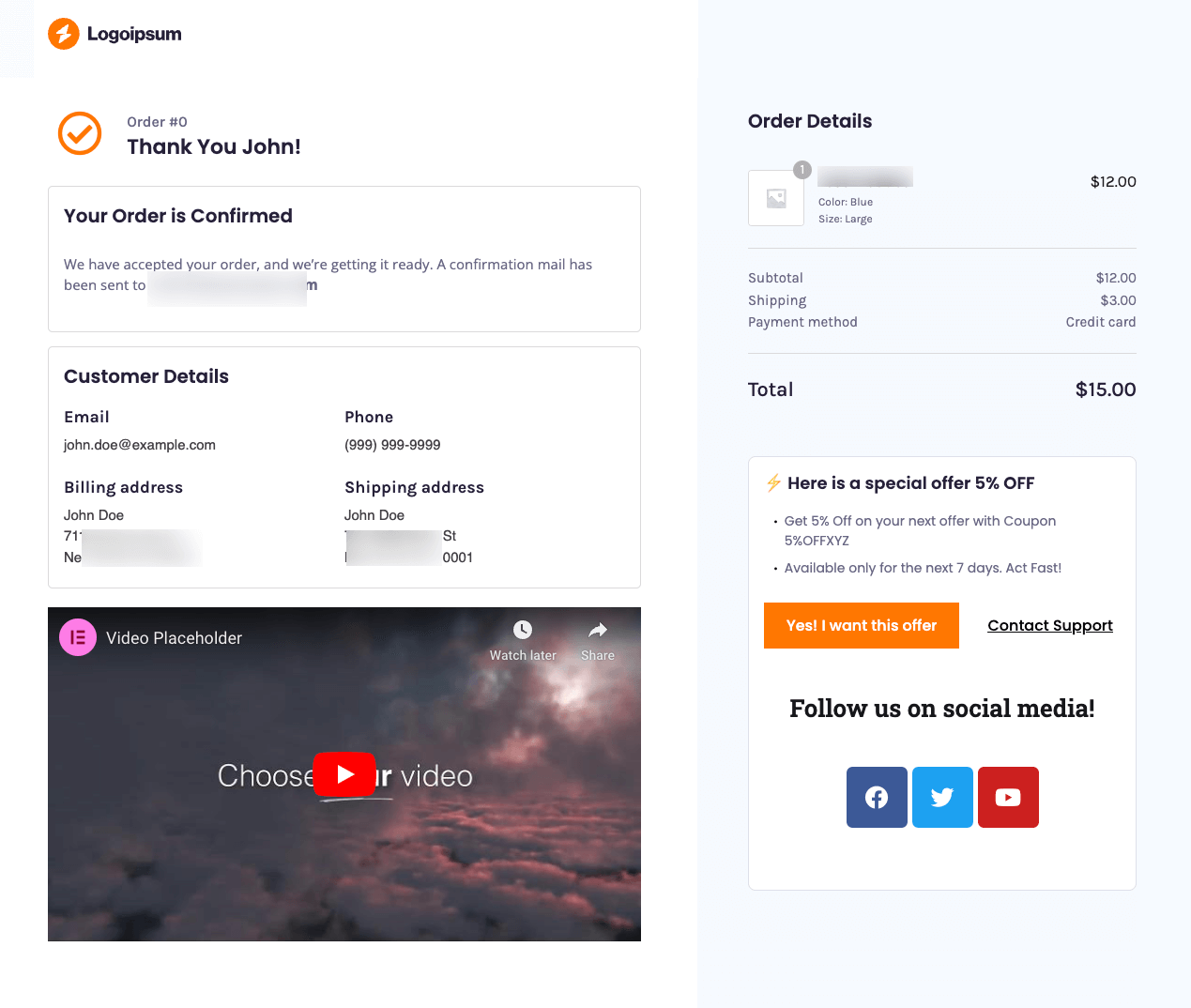This screenshot has width=1191, height=1008.
Task: Click the Billing address label
Action: click(x=123, y=487)
